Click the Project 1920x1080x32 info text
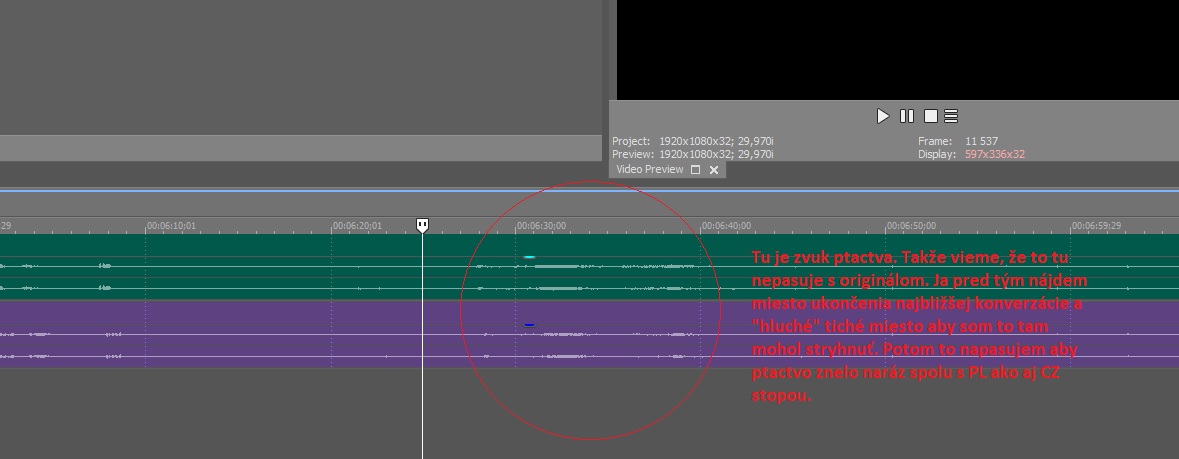 [693, 141]
